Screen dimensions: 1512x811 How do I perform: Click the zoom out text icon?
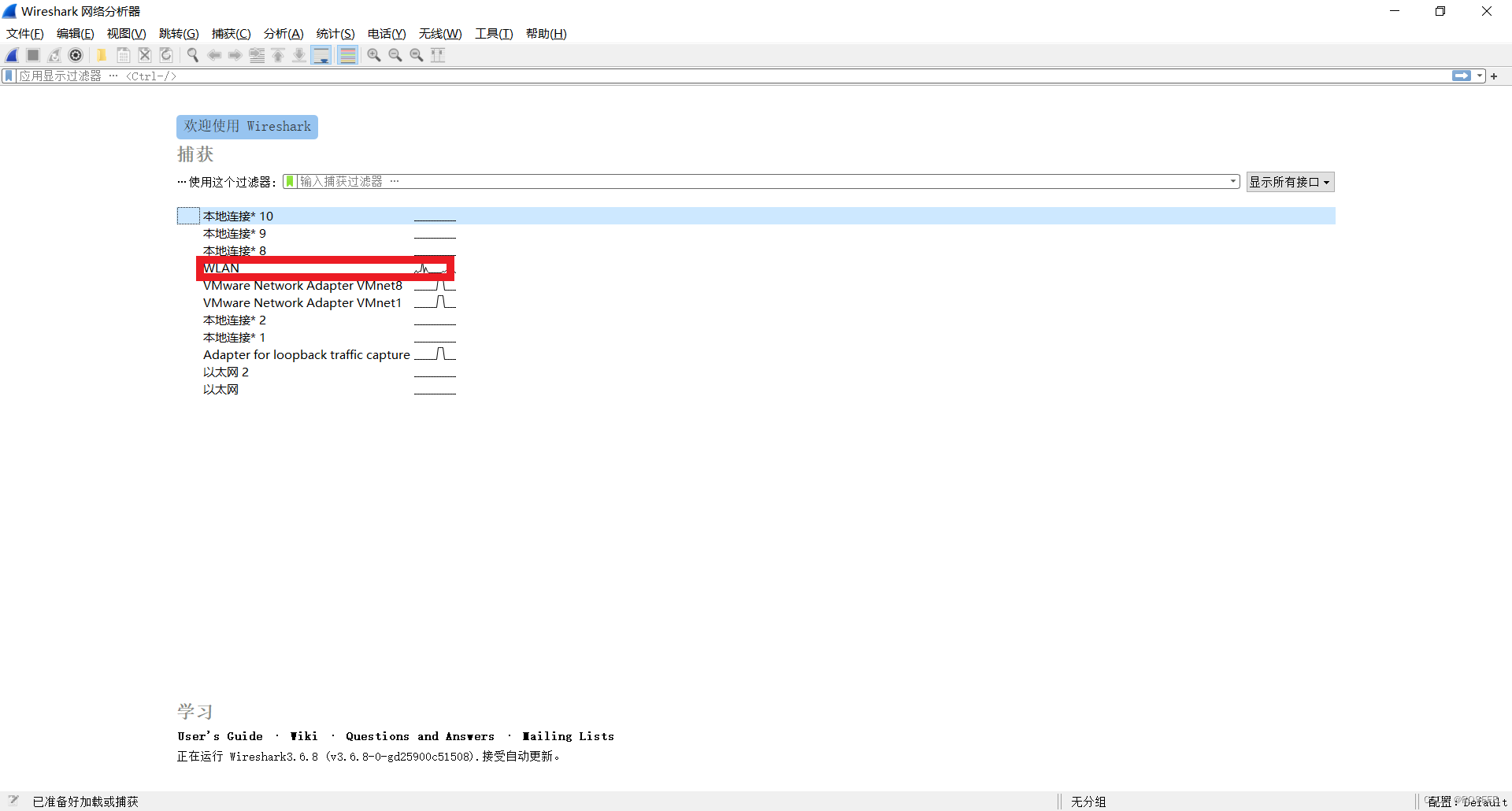[x=395, y=55]
